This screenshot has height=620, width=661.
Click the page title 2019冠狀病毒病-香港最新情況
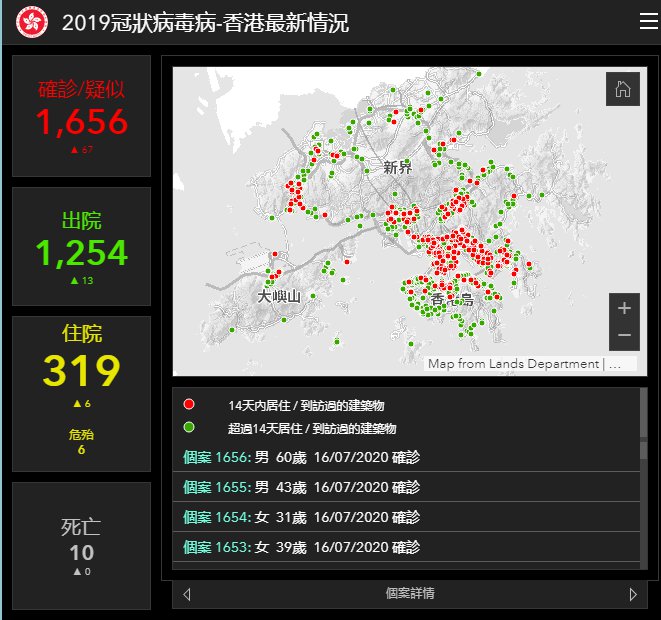coord(205,22)
